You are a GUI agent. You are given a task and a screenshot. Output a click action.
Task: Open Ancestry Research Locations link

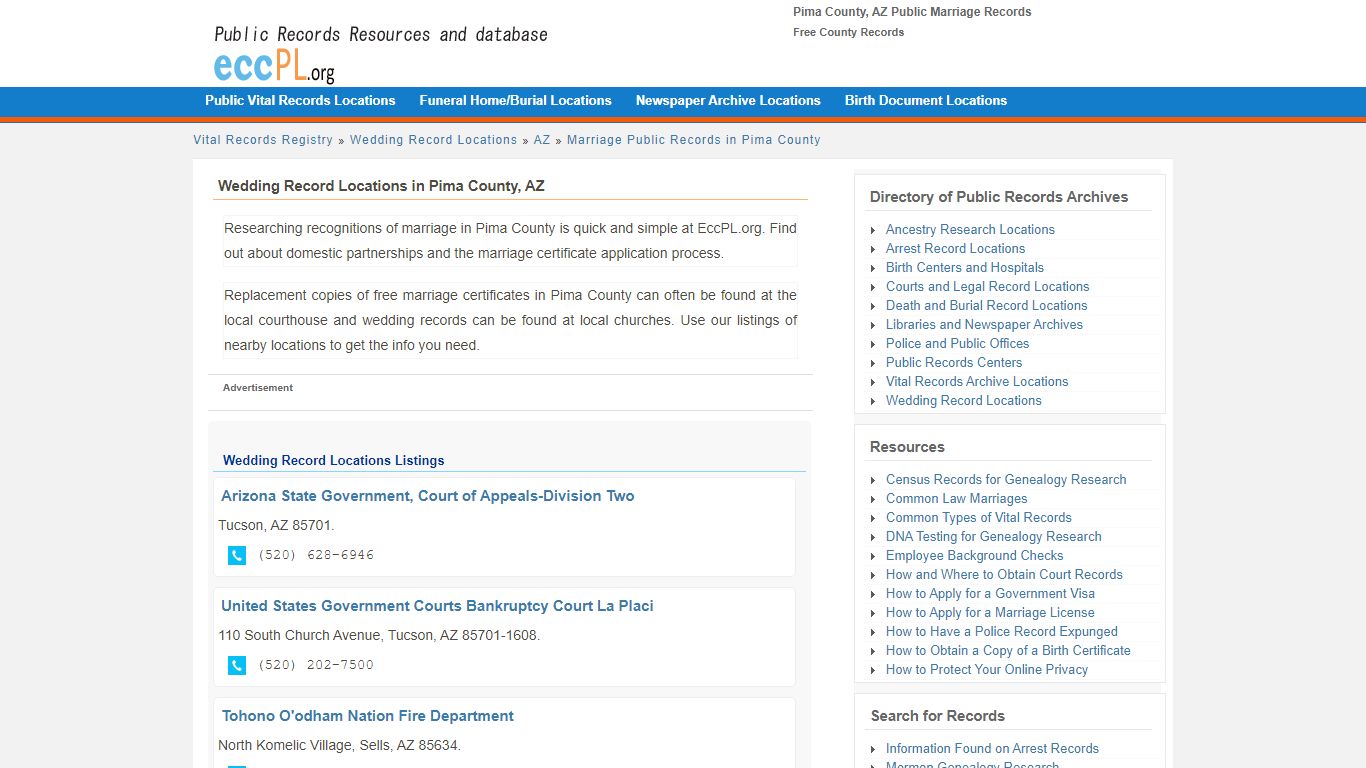[x=970, y=229]
